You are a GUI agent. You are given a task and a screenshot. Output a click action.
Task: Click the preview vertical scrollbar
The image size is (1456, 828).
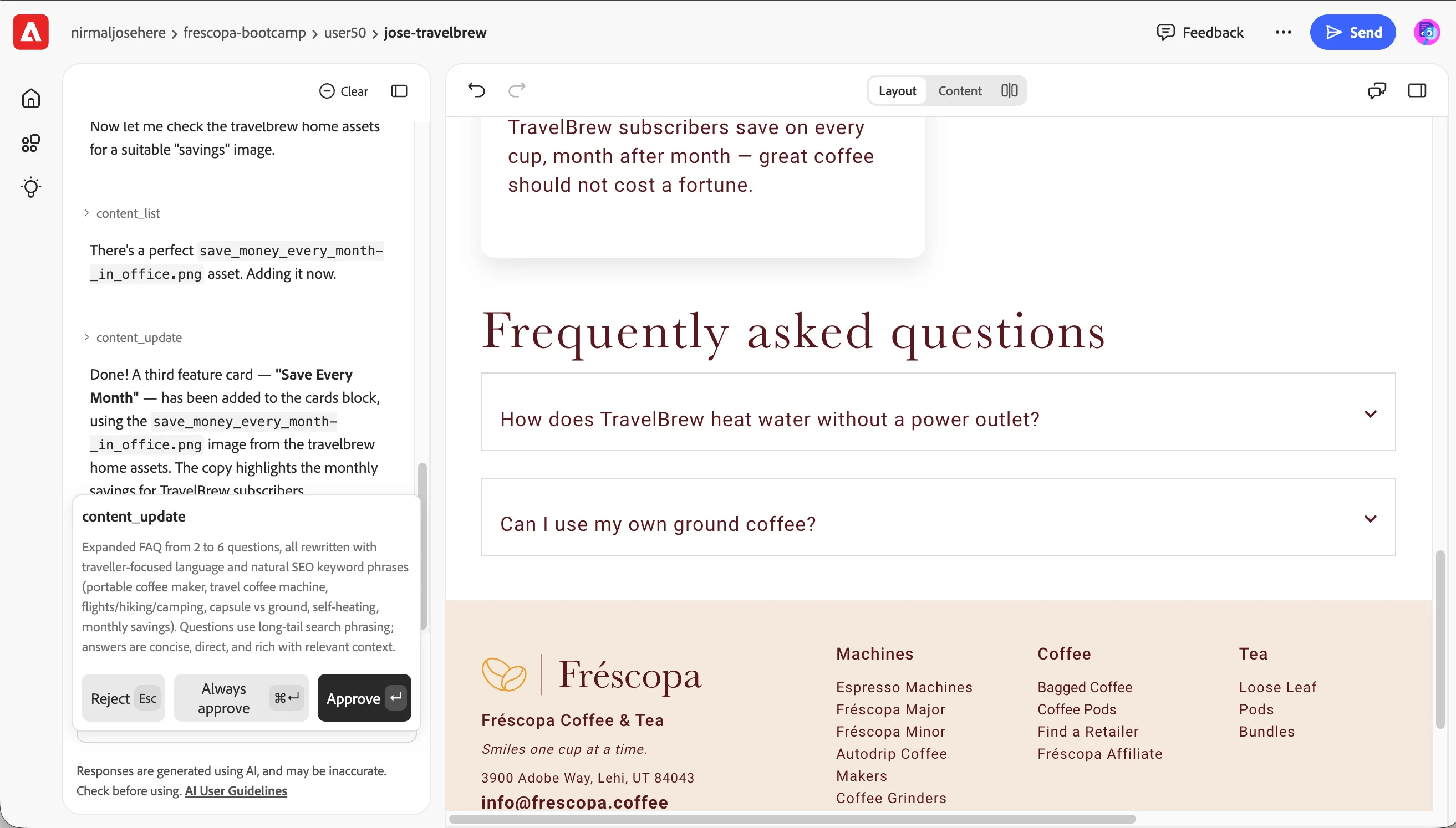[x=1439, y=639]
